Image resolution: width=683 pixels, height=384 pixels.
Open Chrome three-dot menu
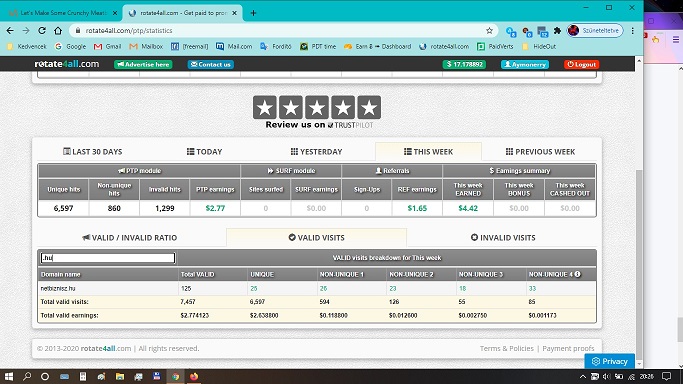click(x=632, y=30)
